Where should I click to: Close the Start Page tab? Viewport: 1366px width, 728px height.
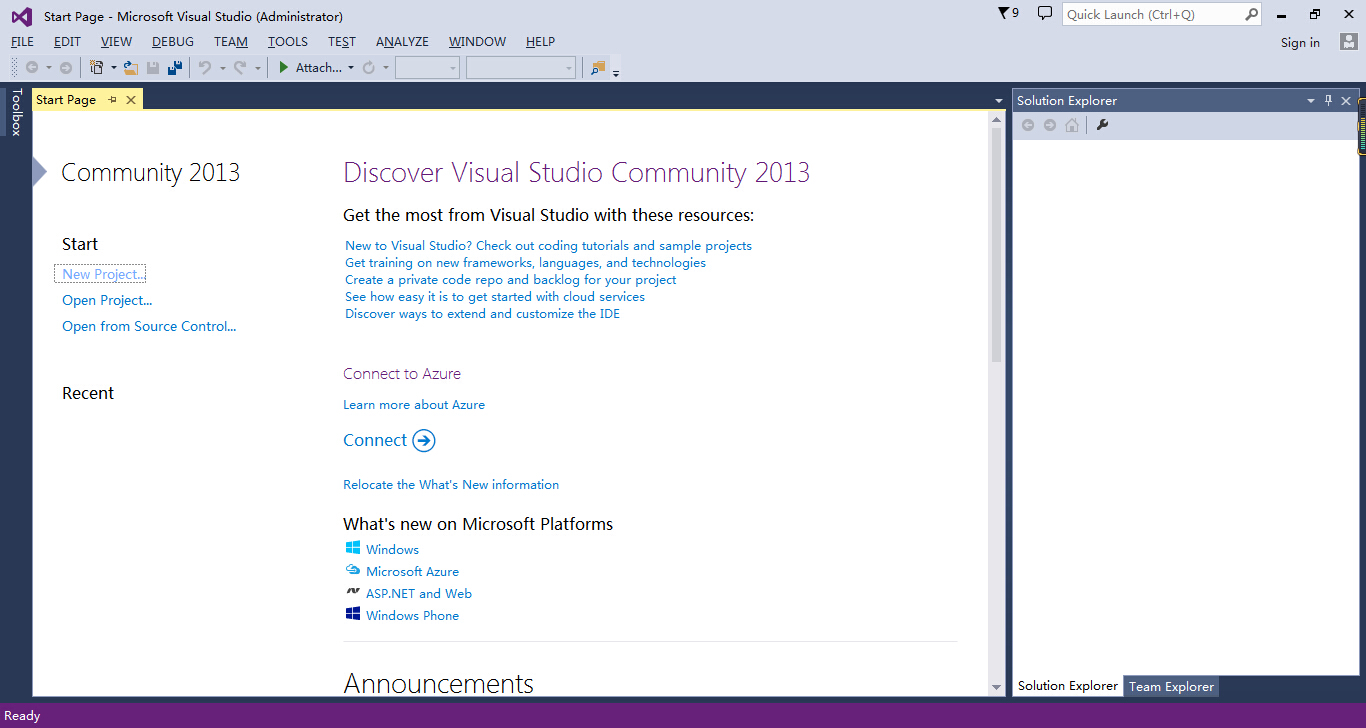[131, 100]
